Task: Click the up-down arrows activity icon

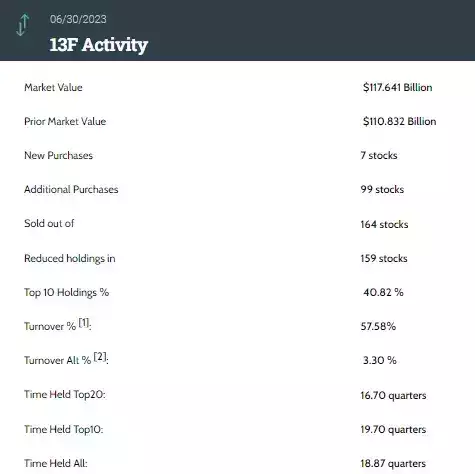Action: click(x=23, y=25)
